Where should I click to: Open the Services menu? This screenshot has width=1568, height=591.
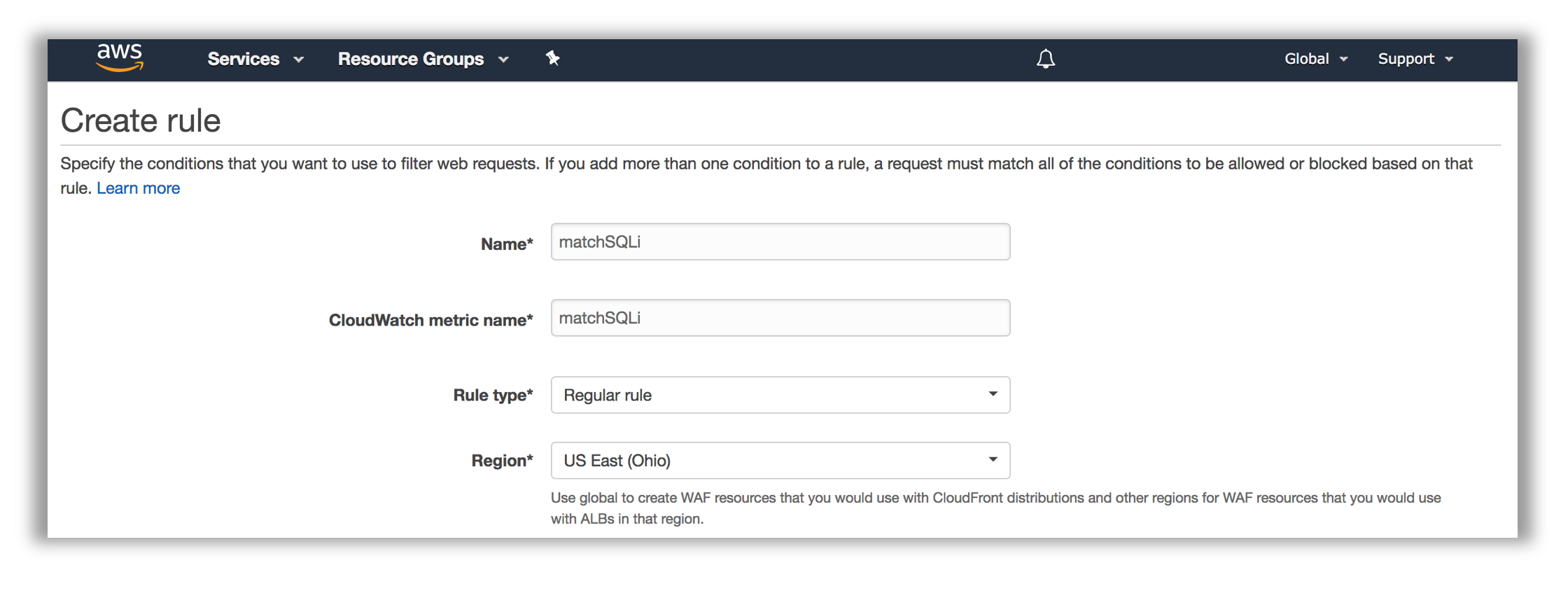pos(255,59)
